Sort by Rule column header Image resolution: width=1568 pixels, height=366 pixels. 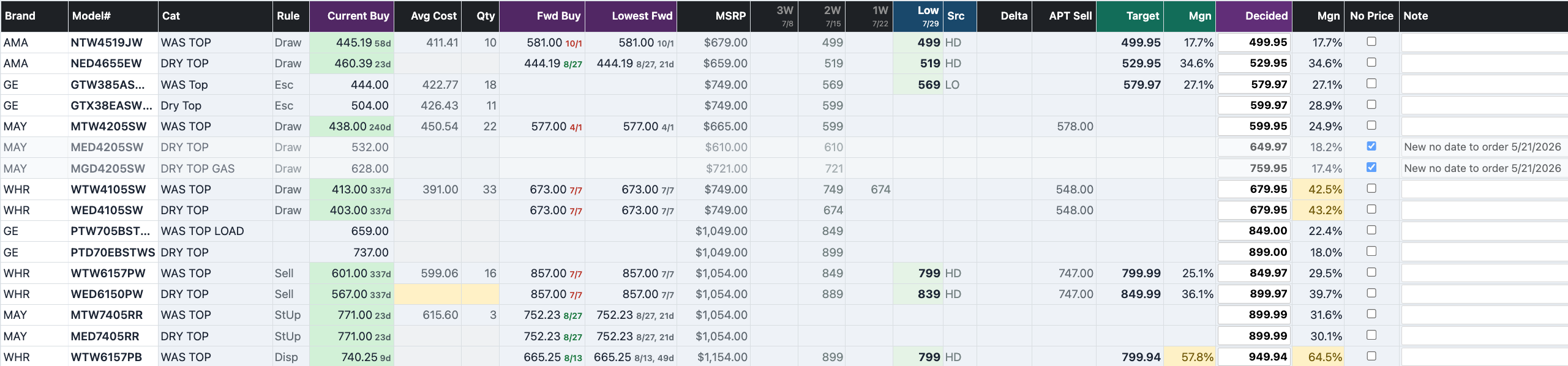[x=291, y=16]
